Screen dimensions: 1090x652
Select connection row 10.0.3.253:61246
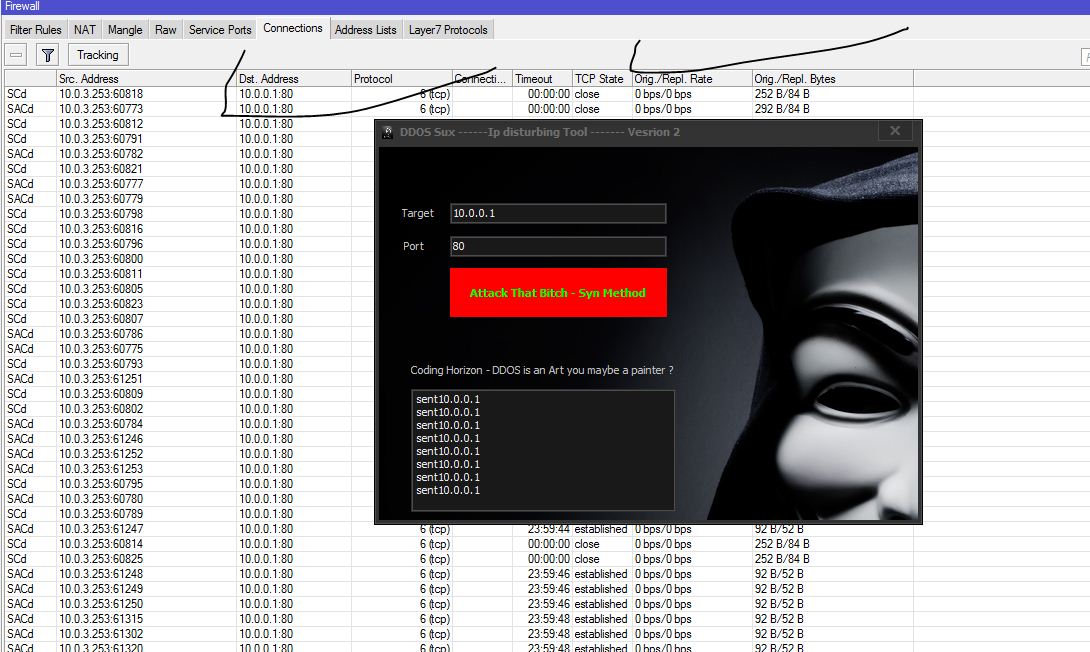189,439
